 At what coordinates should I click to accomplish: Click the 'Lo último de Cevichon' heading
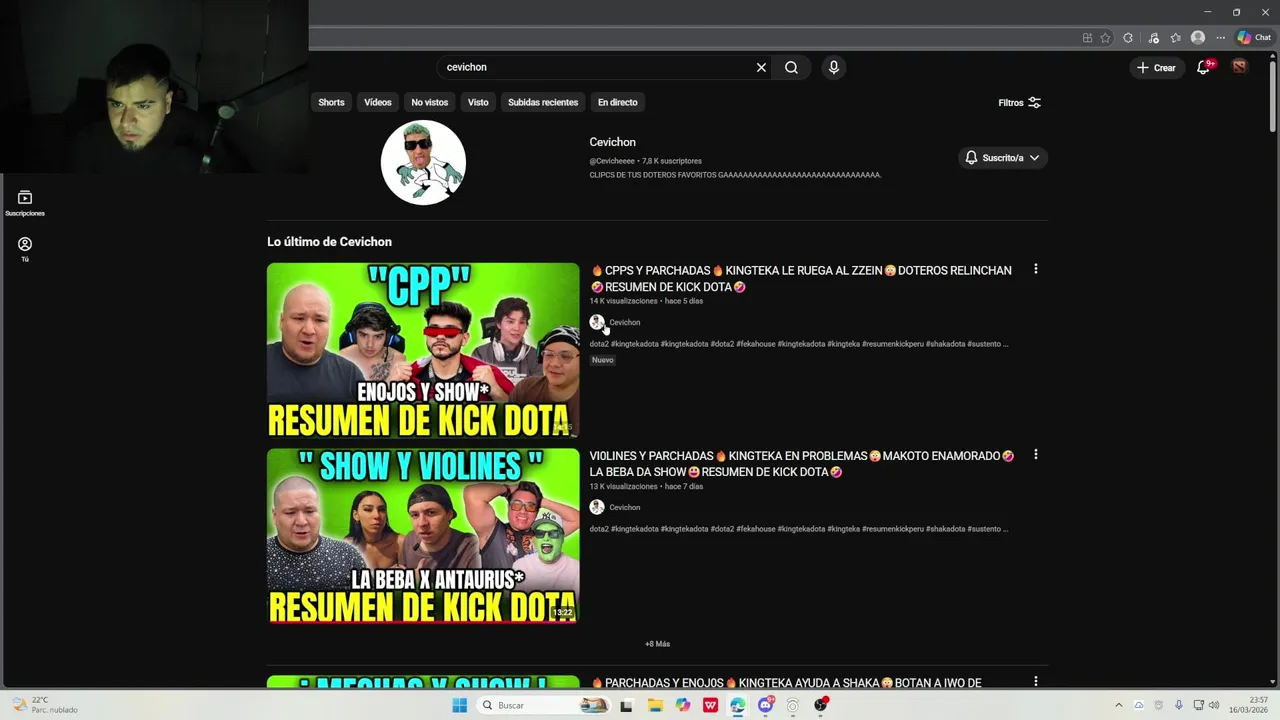pos(329,242)
